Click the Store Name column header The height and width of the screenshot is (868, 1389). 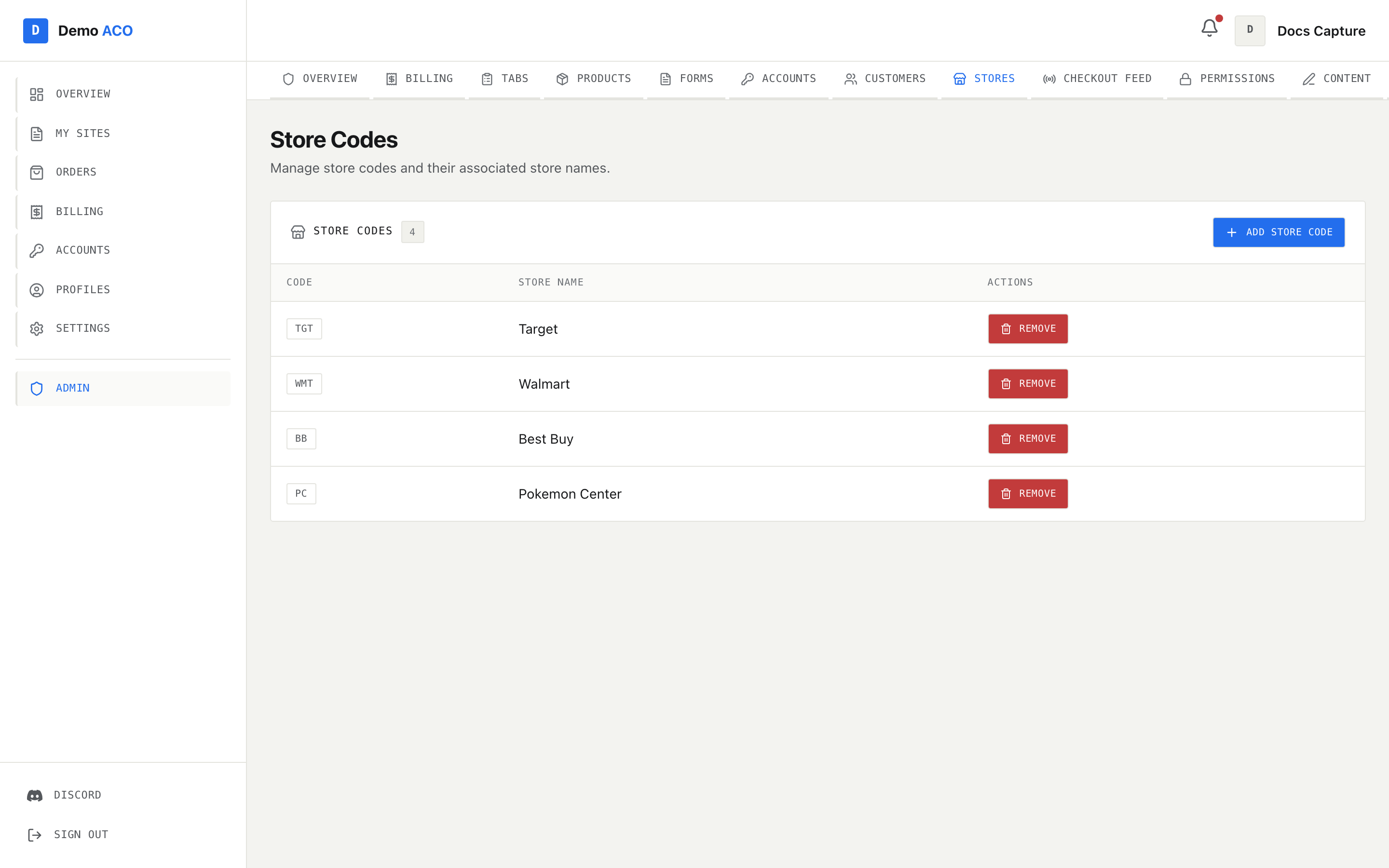click(x=550, y=283)
